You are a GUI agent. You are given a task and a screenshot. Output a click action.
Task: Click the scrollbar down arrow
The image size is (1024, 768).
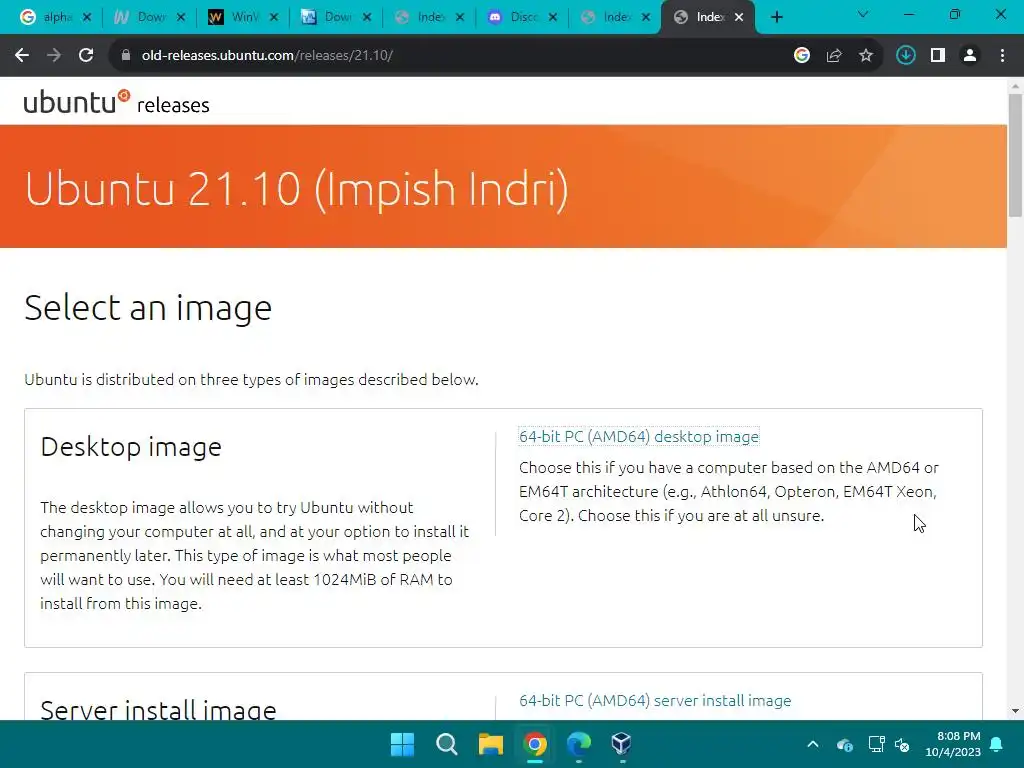pos(1015,711)
